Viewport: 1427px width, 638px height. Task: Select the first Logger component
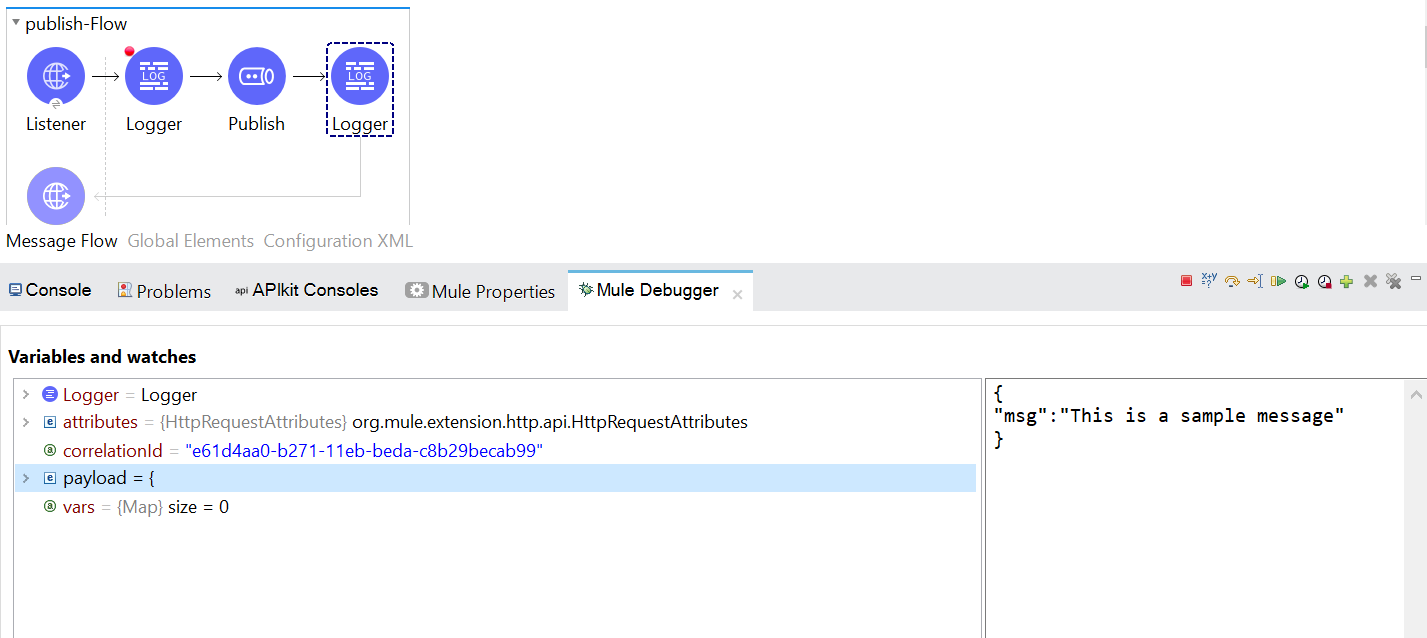pyautogui.click(x=153, y=75)
